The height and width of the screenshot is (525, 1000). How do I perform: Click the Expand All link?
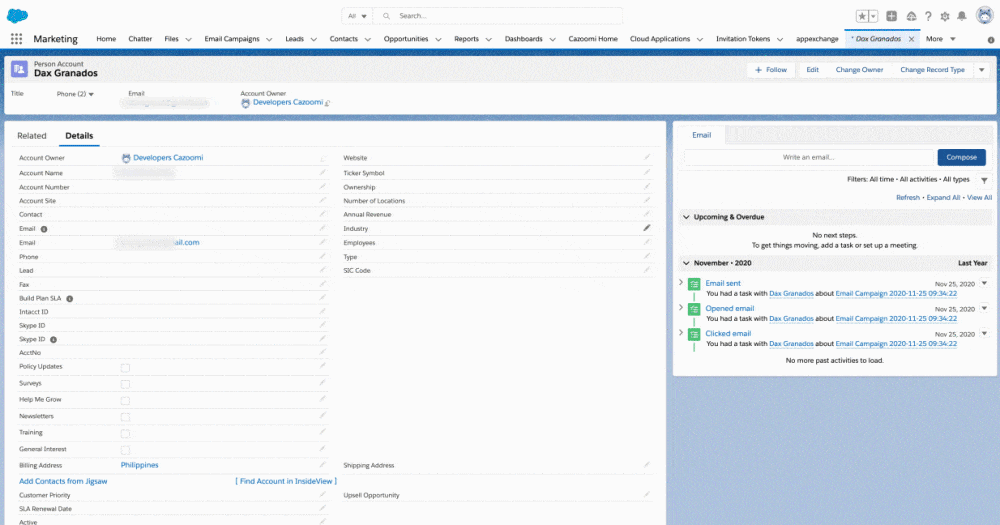point(943,198)
